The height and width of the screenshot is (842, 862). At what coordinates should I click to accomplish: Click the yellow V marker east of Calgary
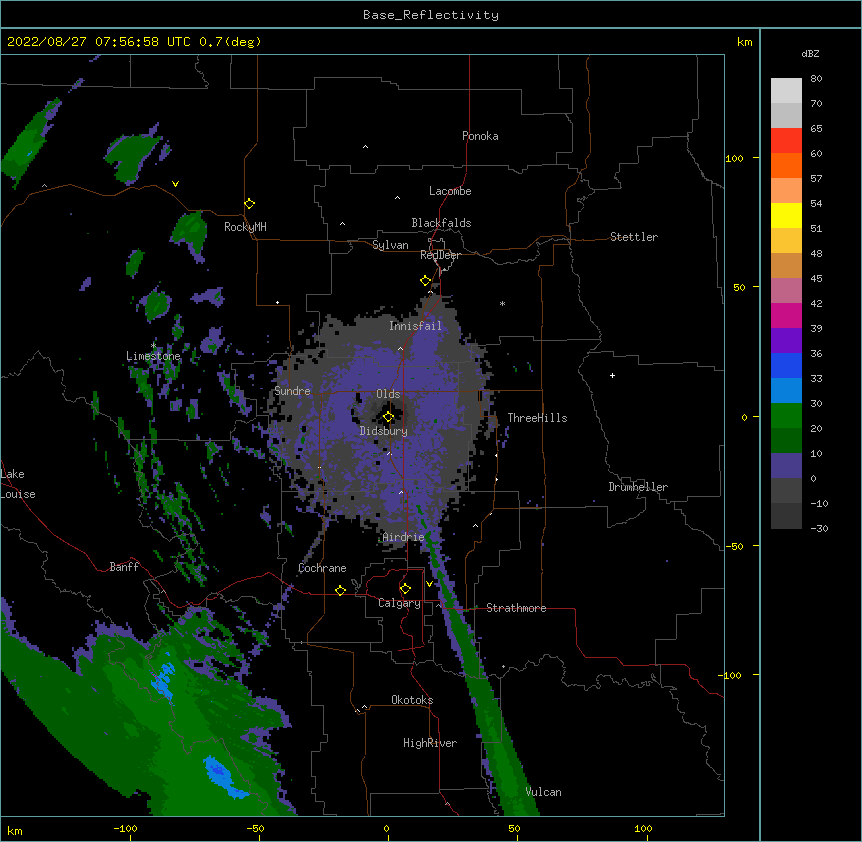(429, 584)
